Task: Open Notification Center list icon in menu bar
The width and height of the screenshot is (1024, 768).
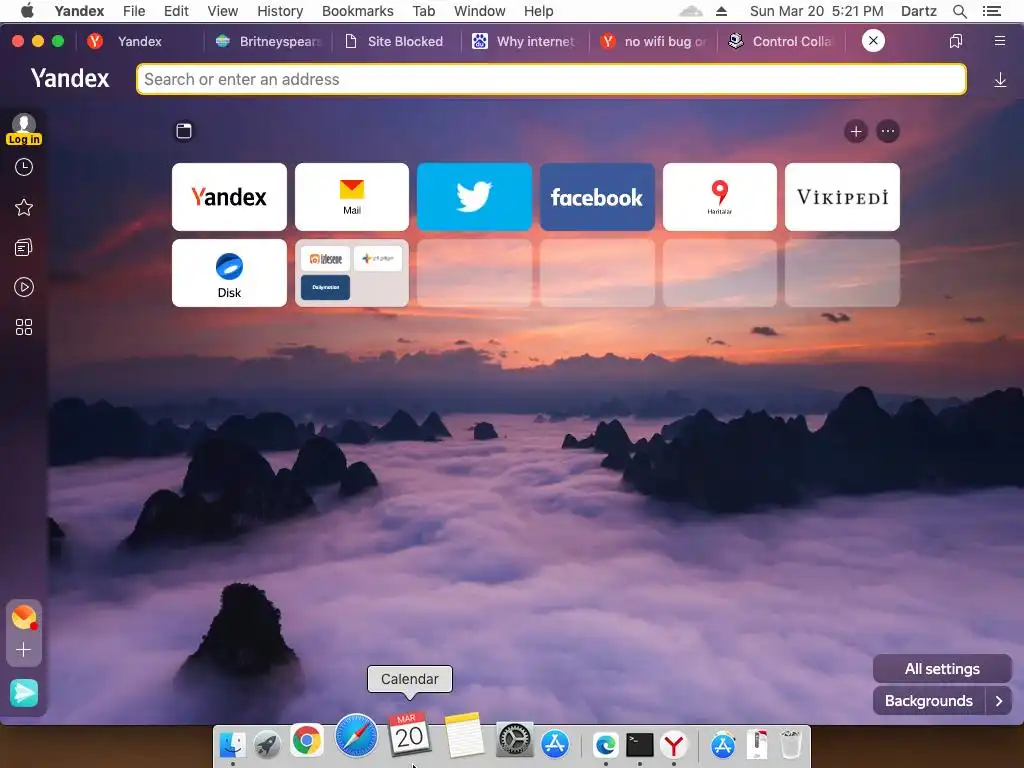Action: [x=991, y=11]
